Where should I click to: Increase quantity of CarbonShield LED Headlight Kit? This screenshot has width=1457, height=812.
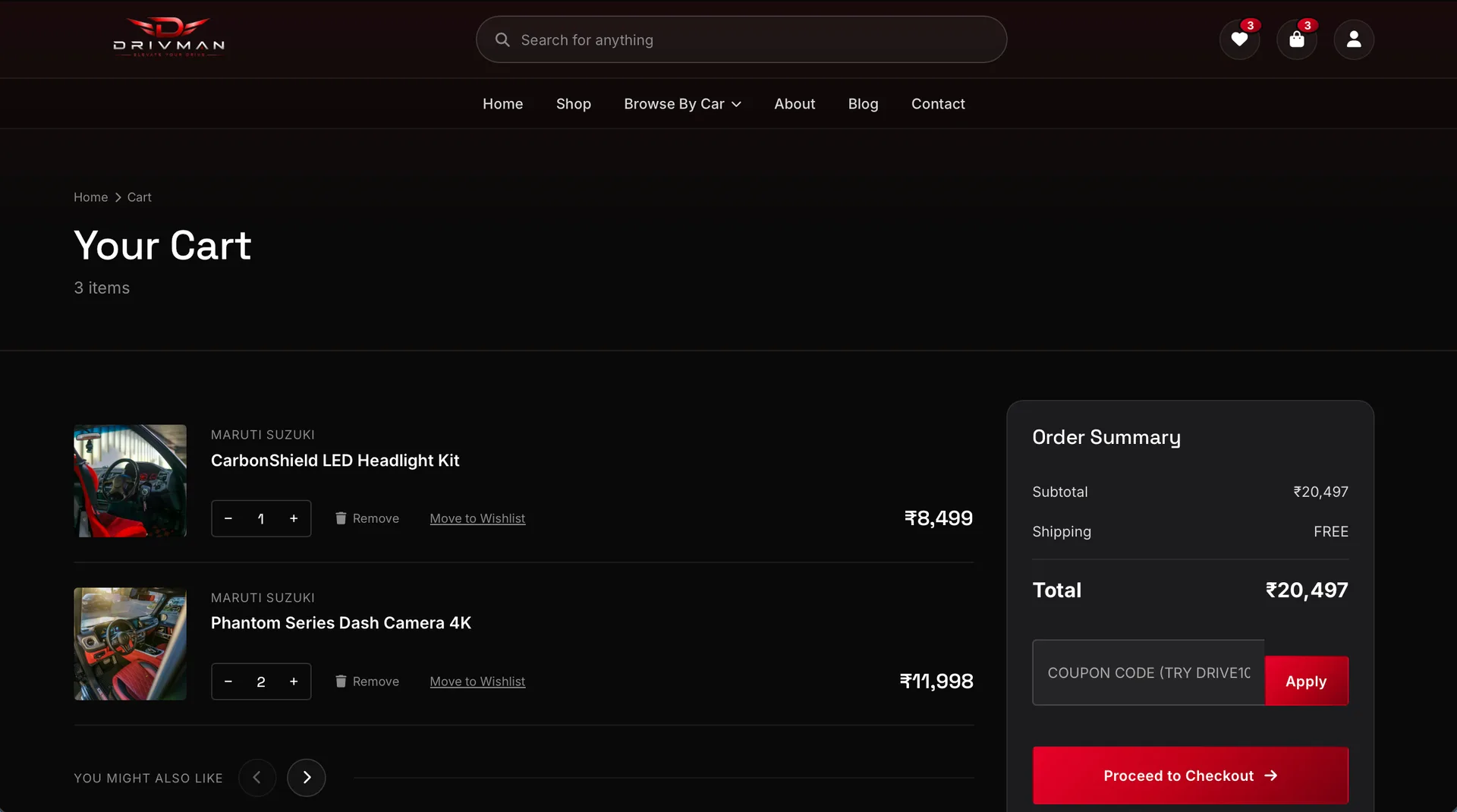294,518
